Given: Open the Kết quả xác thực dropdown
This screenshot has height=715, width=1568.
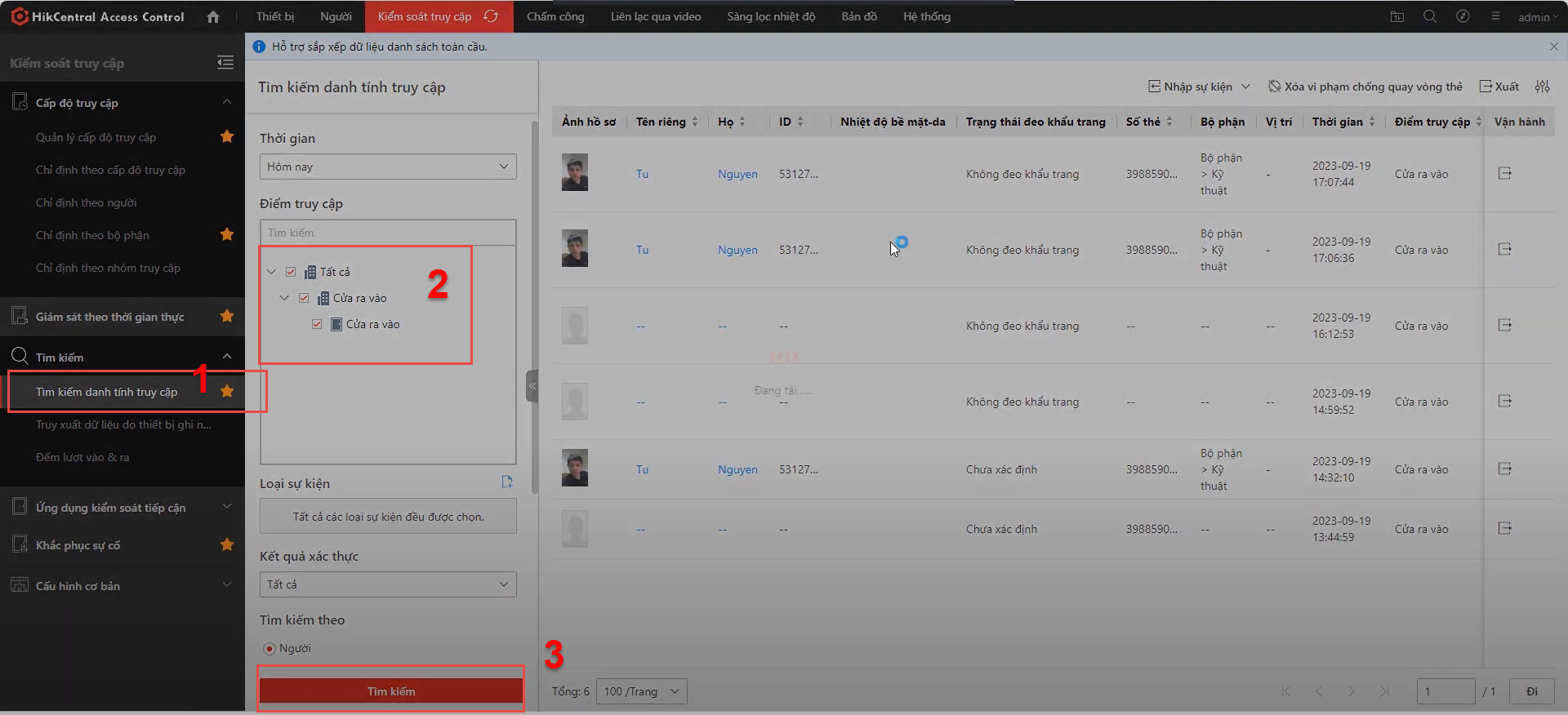Looking at the screenshot, I should pyautogui.click(x=388, y=584).
